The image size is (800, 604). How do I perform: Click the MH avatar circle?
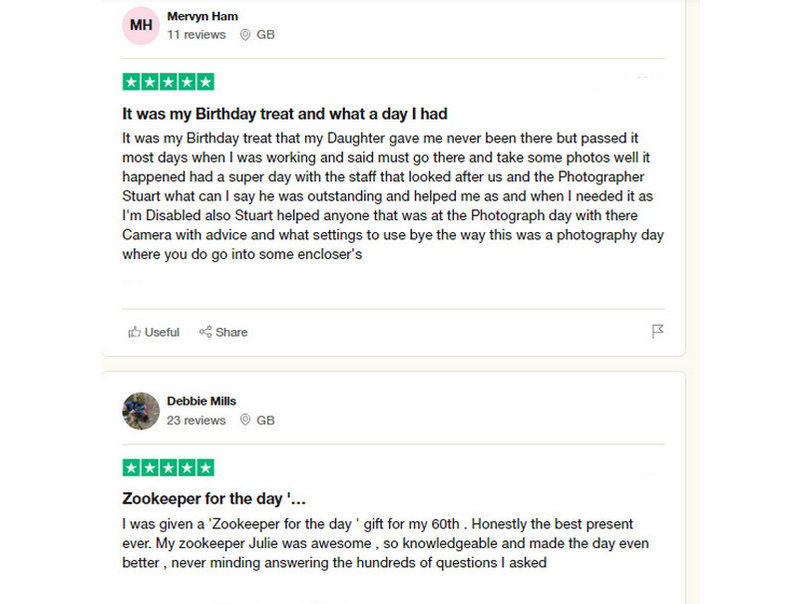point(141,25)
